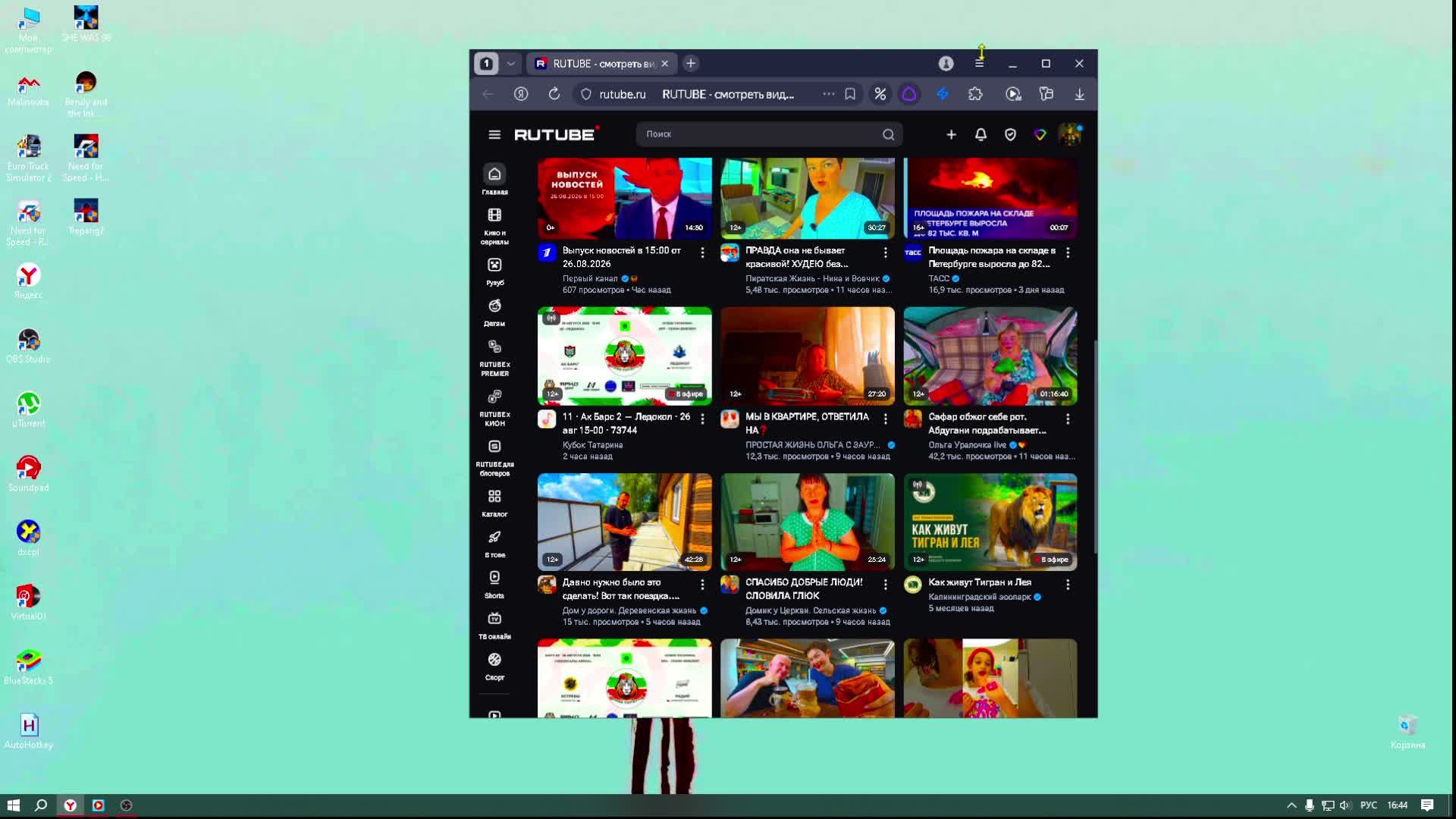1456x819 pixels.
Task: Click the collections toolbar icon beside downloads
Action: pos(1046,94)
